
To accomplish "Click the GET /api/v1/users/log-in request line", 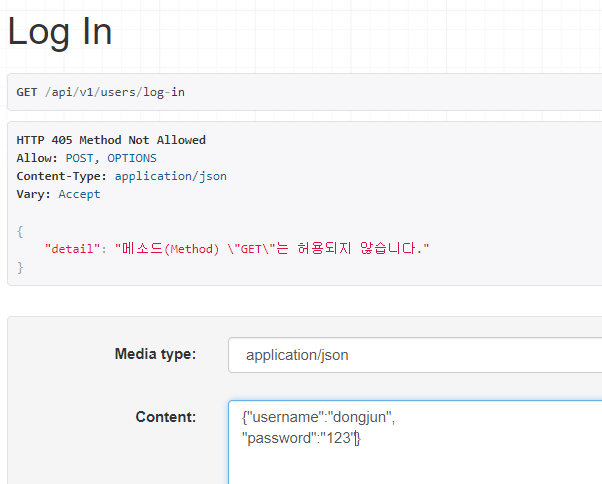I will click(101, 92).
